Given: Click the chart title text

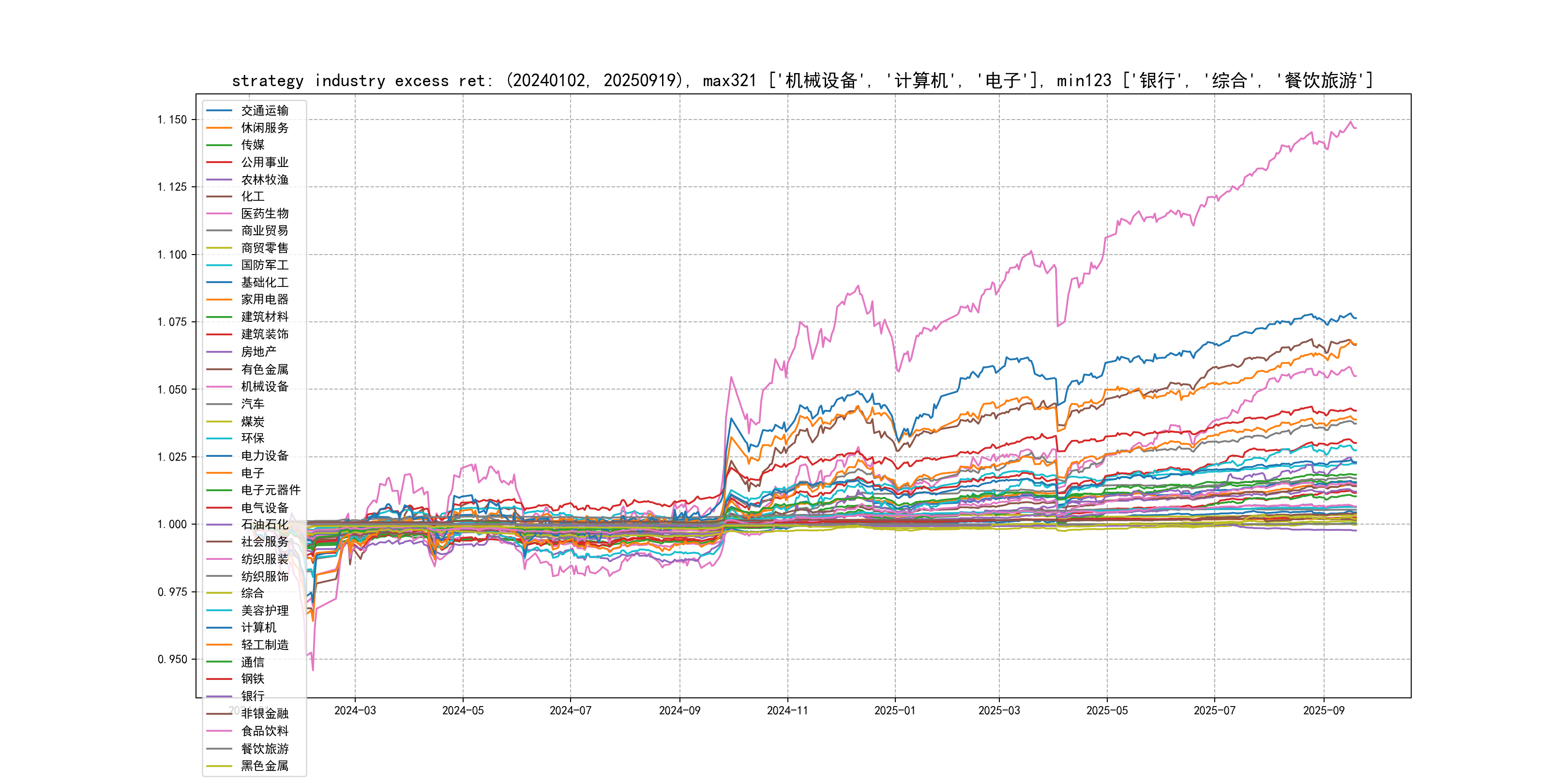Looking at the screenshot, I should point(802,80).
